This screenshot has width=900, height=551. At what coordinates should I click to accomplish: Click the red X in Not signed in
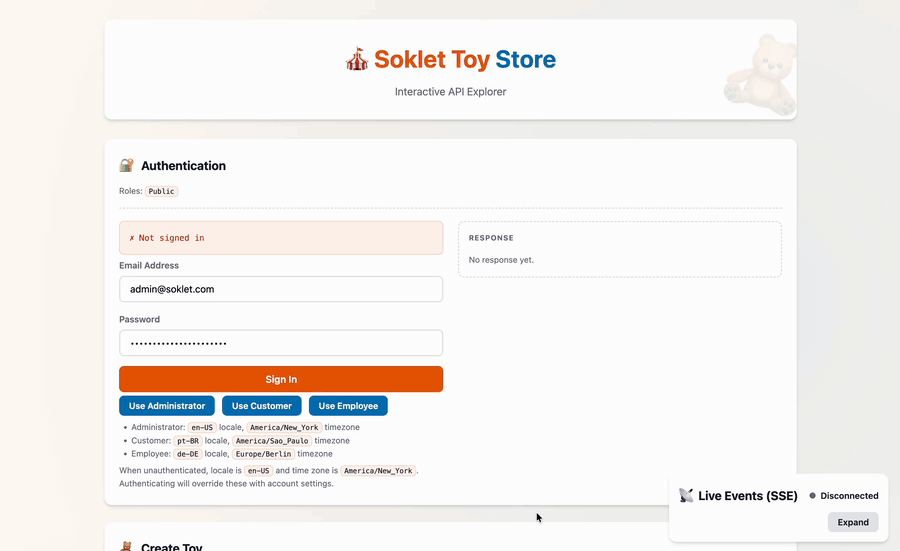click(x=132, y=238)
